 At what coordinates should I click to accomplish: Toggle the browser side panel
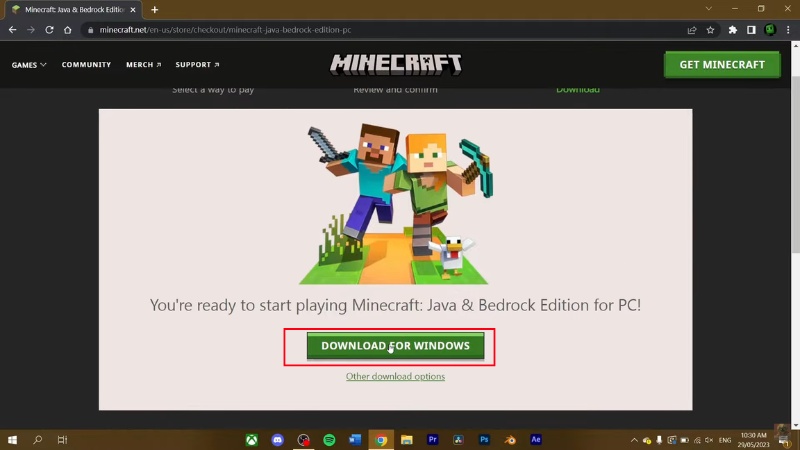(751, 30)
